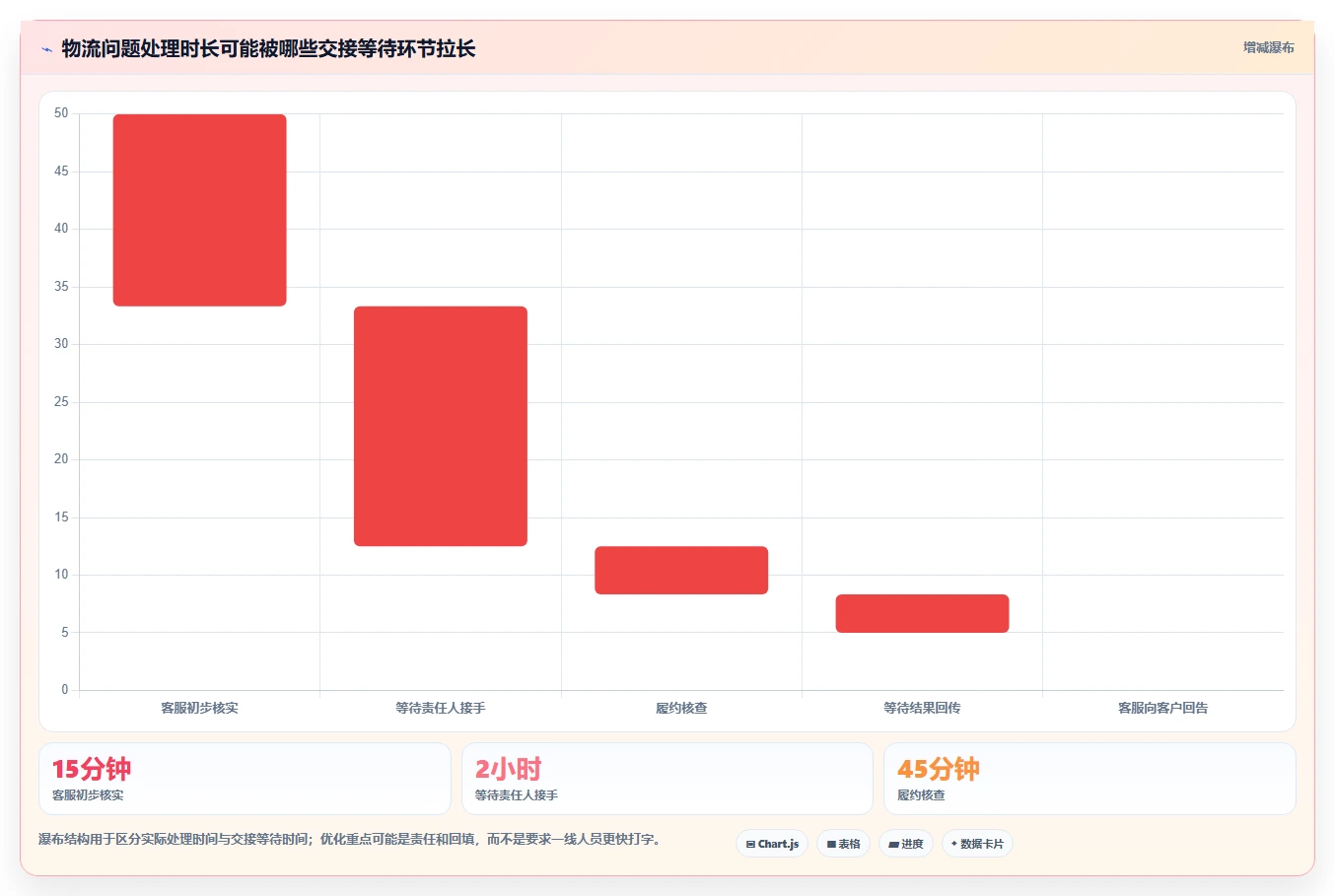1335x896 pixels.
Task: Click the 履约核查 x-axis label
Action: (x=681, y=708)
